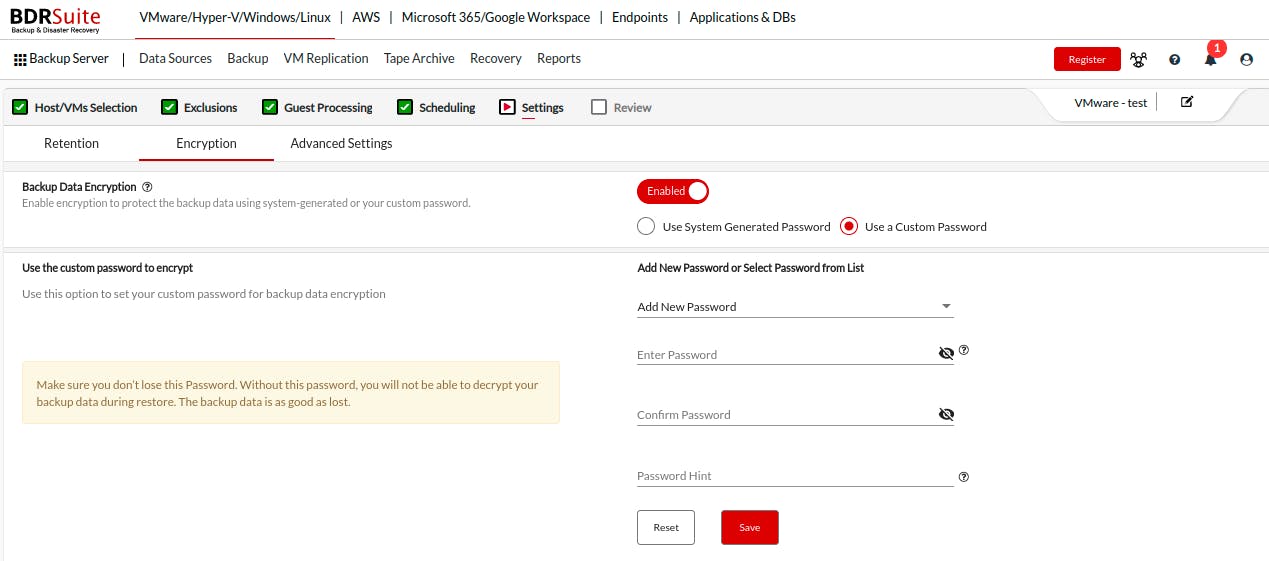
Task: Toggle the Enabled encryption switch
Action: [673, 191]
